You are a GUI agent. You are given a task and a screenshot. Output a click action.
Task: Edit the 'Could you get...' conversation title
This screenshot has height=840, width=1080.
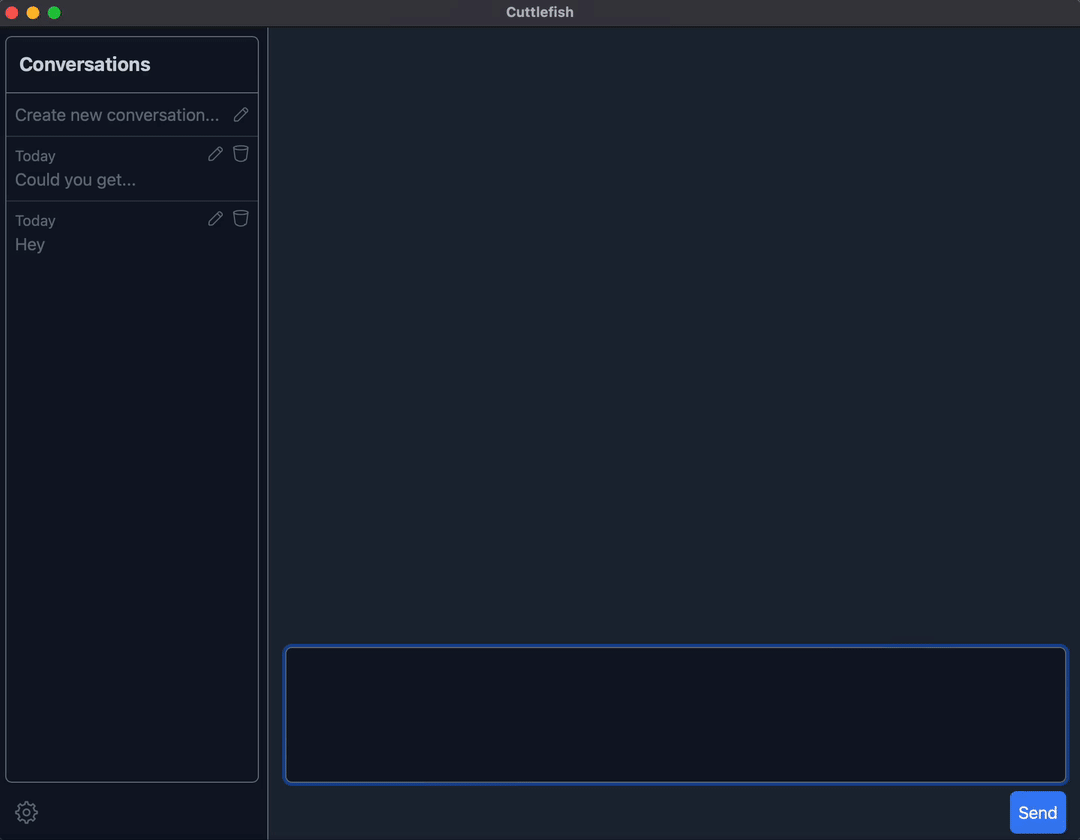tap(216, 154)
